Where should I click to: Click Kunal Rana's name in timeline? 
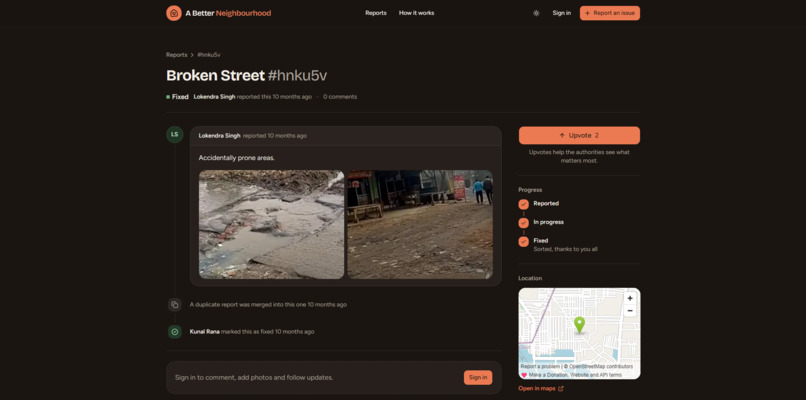point(205,332)
